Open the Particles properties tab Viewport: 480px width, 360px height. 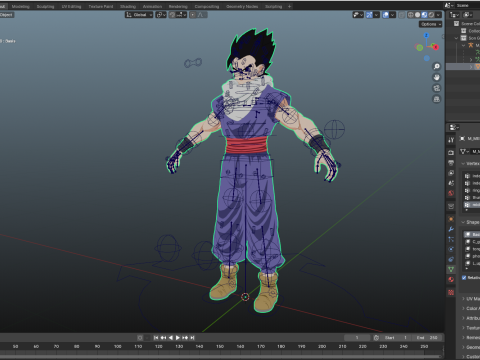pos(451,239)
